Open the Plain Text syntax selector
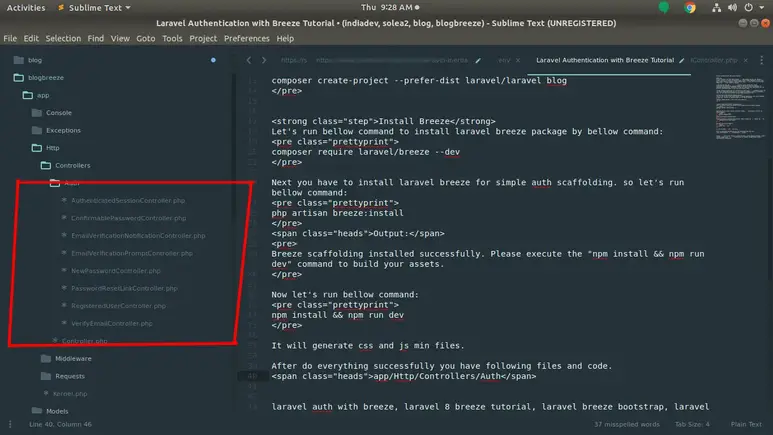The height and width of the screenshot is (435, 773). tap(740, 425)
